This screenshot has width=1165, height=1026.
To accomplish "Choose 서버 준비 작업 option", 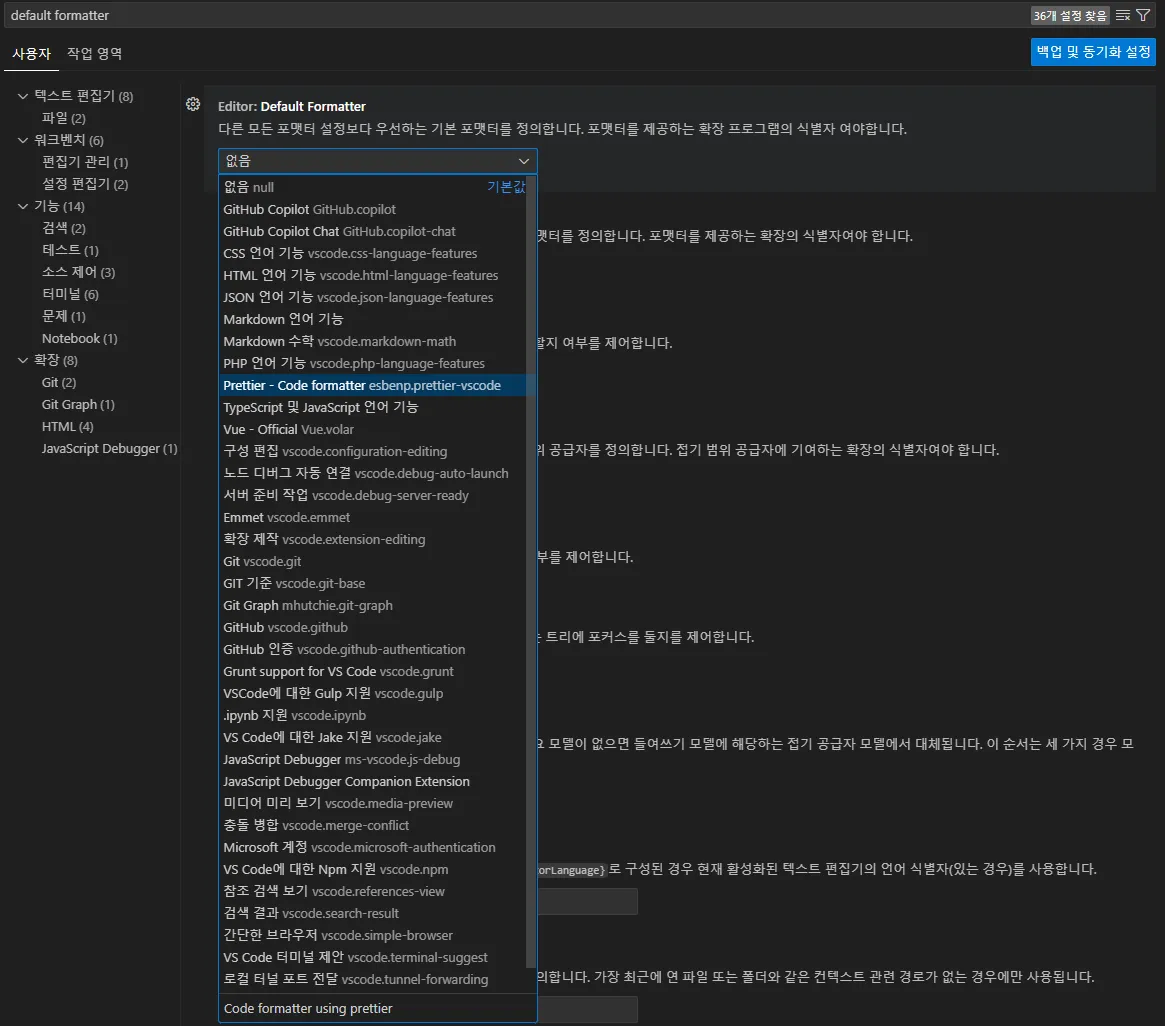I will tap(373, 495).
